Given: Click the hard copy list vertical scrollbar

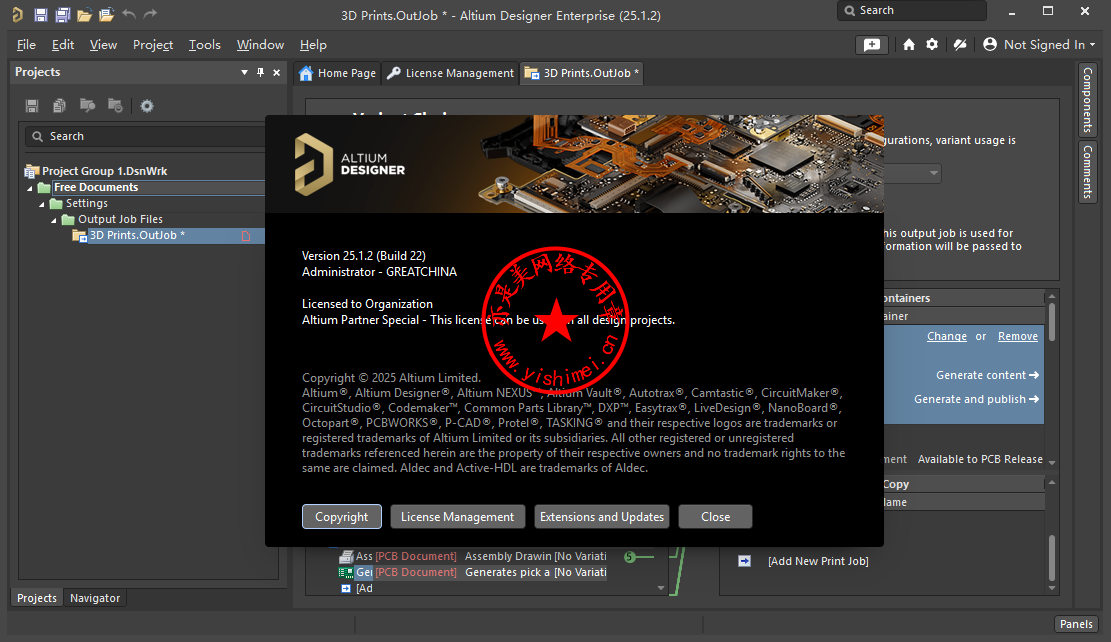Looking at the screenshot, I should pyautogui.click(x=1051, y=558).
